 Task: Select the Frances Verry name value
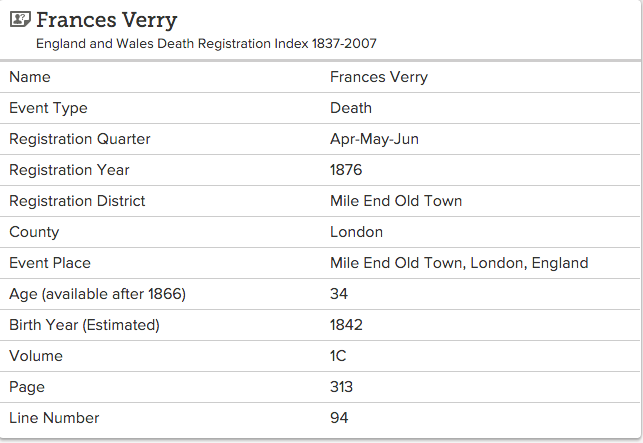point(378,77)
